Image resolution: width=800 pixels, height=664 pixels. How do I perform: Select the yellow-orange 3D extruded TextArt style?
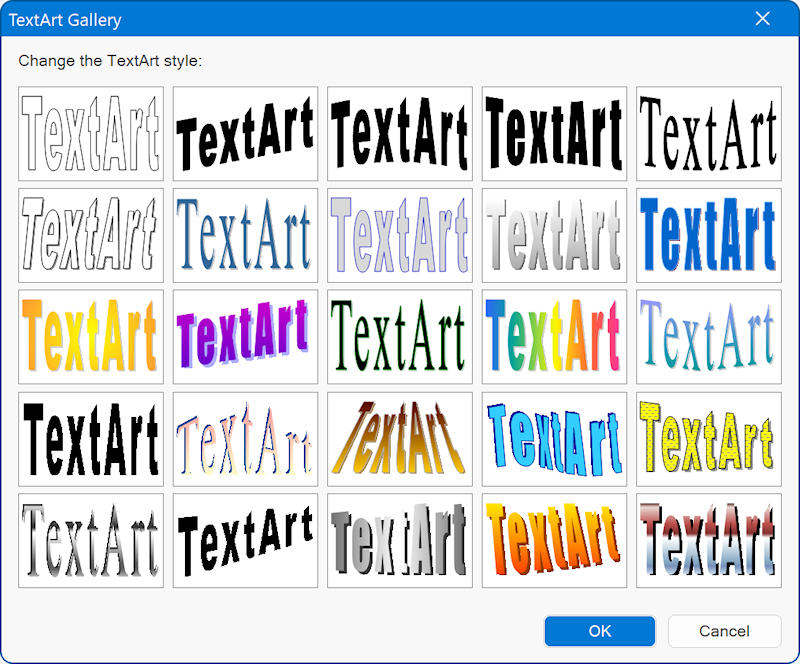click(x=554, y=540)
